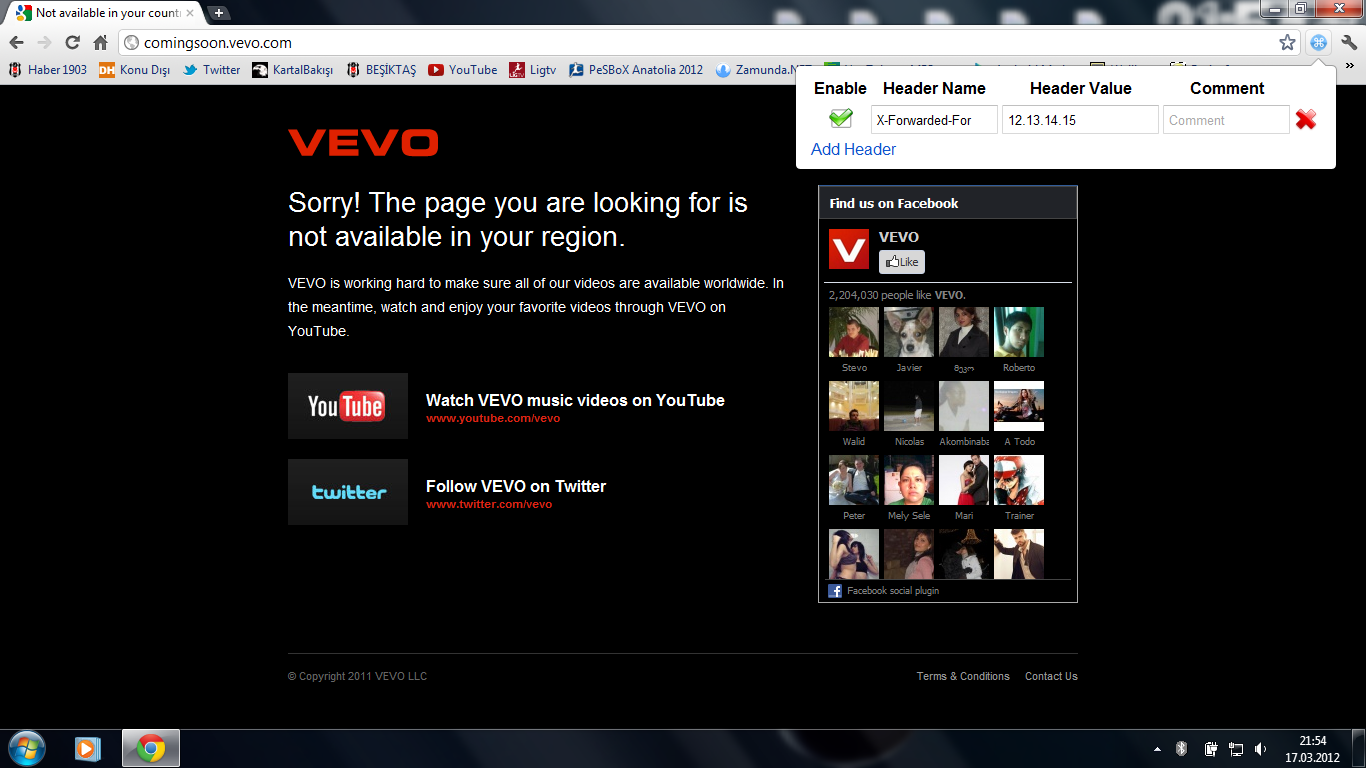The height and width of the screenshot is (768, 1366).
Task: Click 'Watch VEVO music videos on YouTube'
Action: [575, 400]
